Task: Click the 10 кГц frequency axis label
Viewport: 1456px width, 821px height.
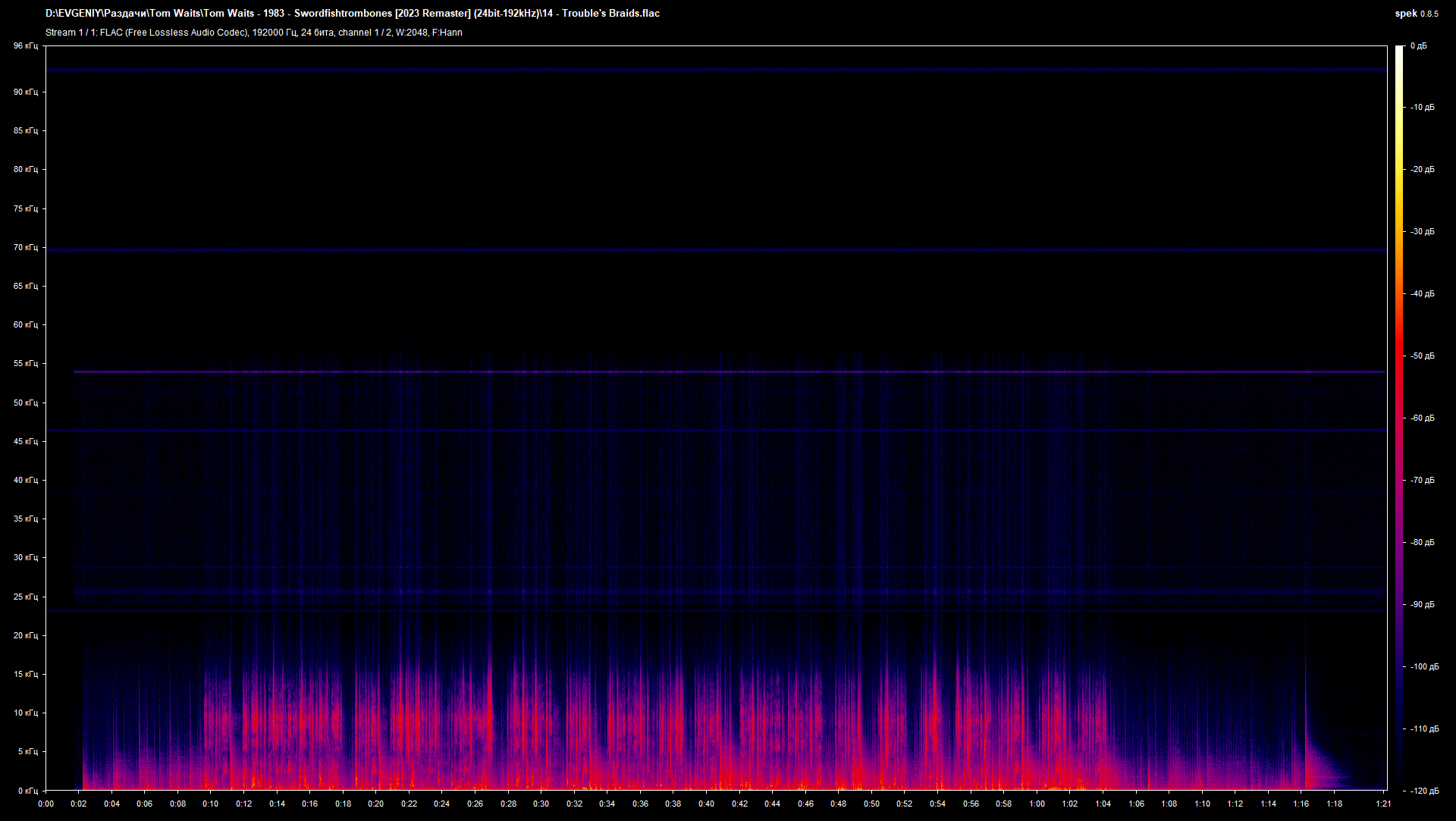Action: [26, 713]
